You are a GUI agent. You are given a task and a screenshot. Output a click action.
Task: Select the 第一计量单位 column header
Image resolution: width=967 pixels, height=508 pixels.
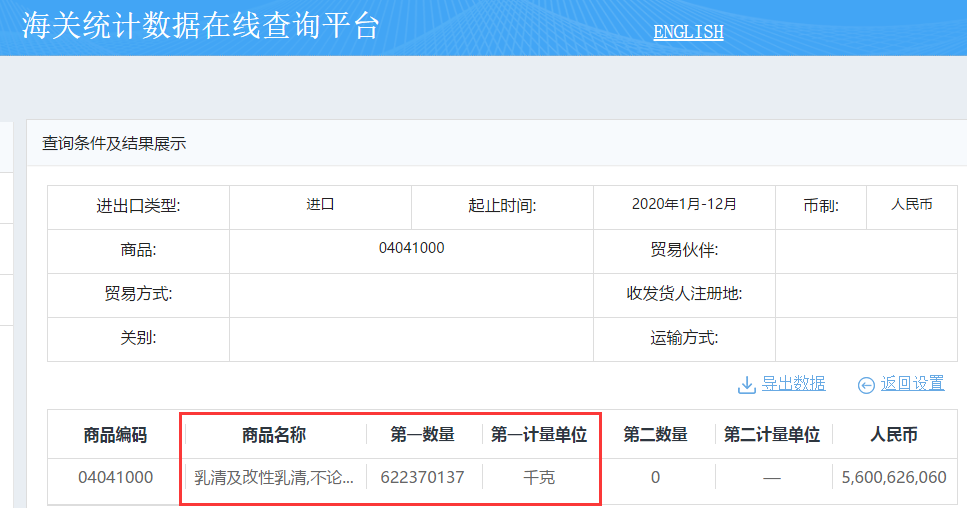(539, 435)
